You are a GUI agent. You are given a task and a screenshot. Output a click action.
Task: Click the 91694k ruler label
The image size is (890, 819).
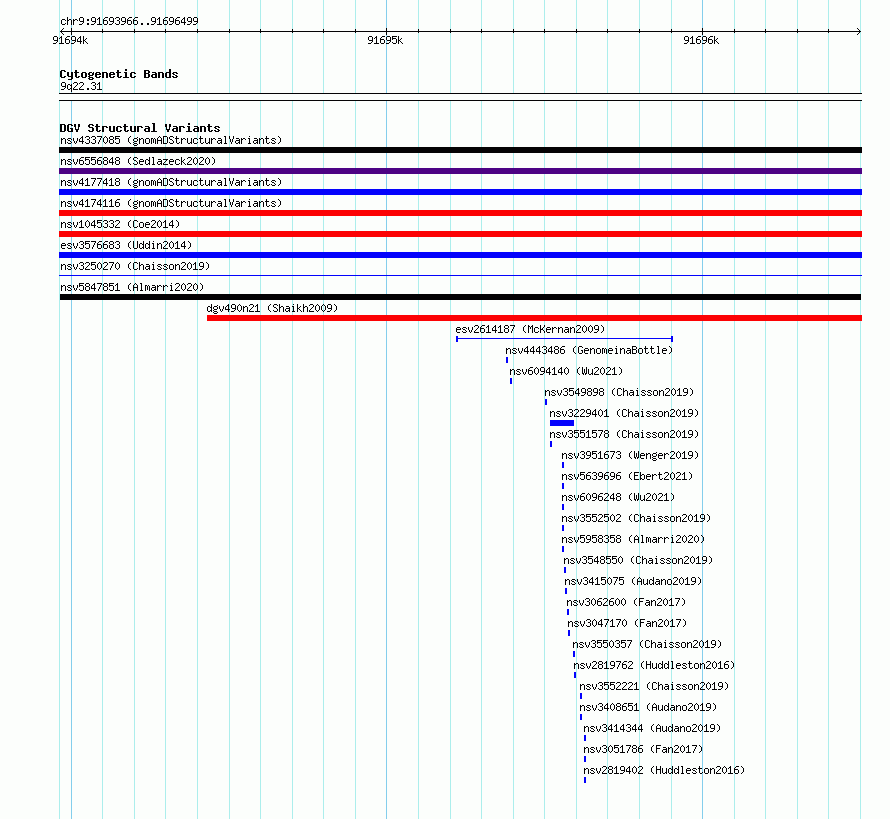(70, 40)
